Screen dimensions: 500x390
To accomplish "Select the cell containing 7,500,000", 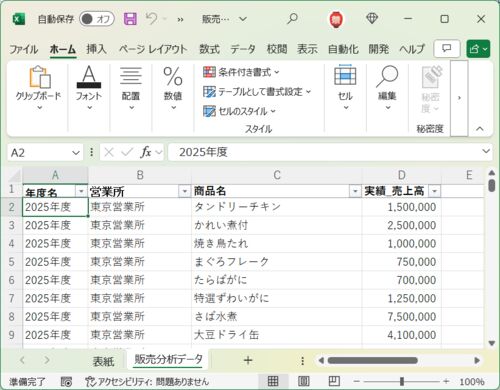I will 402,316.
